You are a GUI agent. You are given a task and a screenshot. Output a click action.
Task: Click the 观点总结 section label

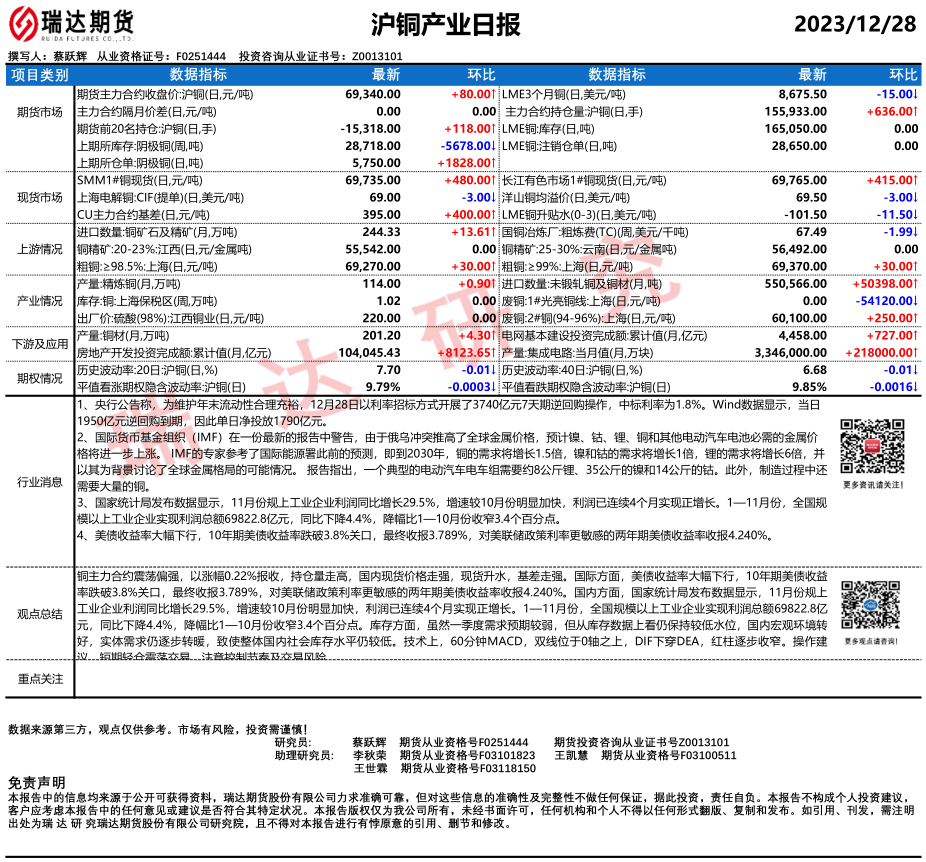[x=40, y=613]
